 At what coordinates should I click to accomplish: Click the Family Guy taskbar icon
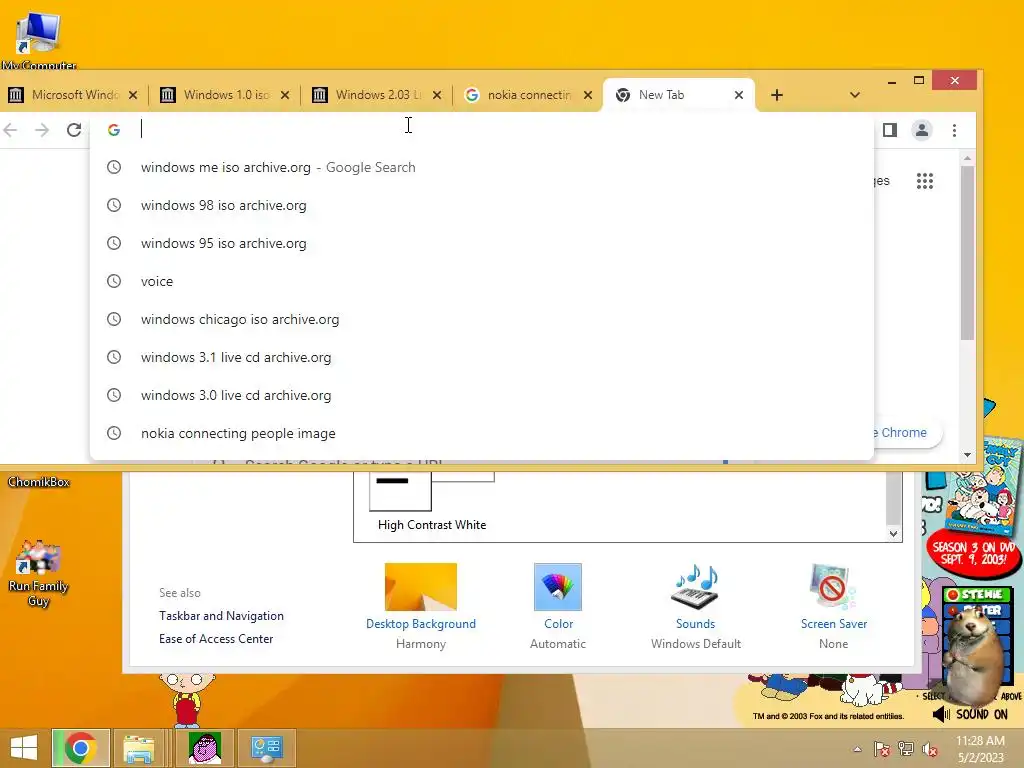[x=205, y=748]
